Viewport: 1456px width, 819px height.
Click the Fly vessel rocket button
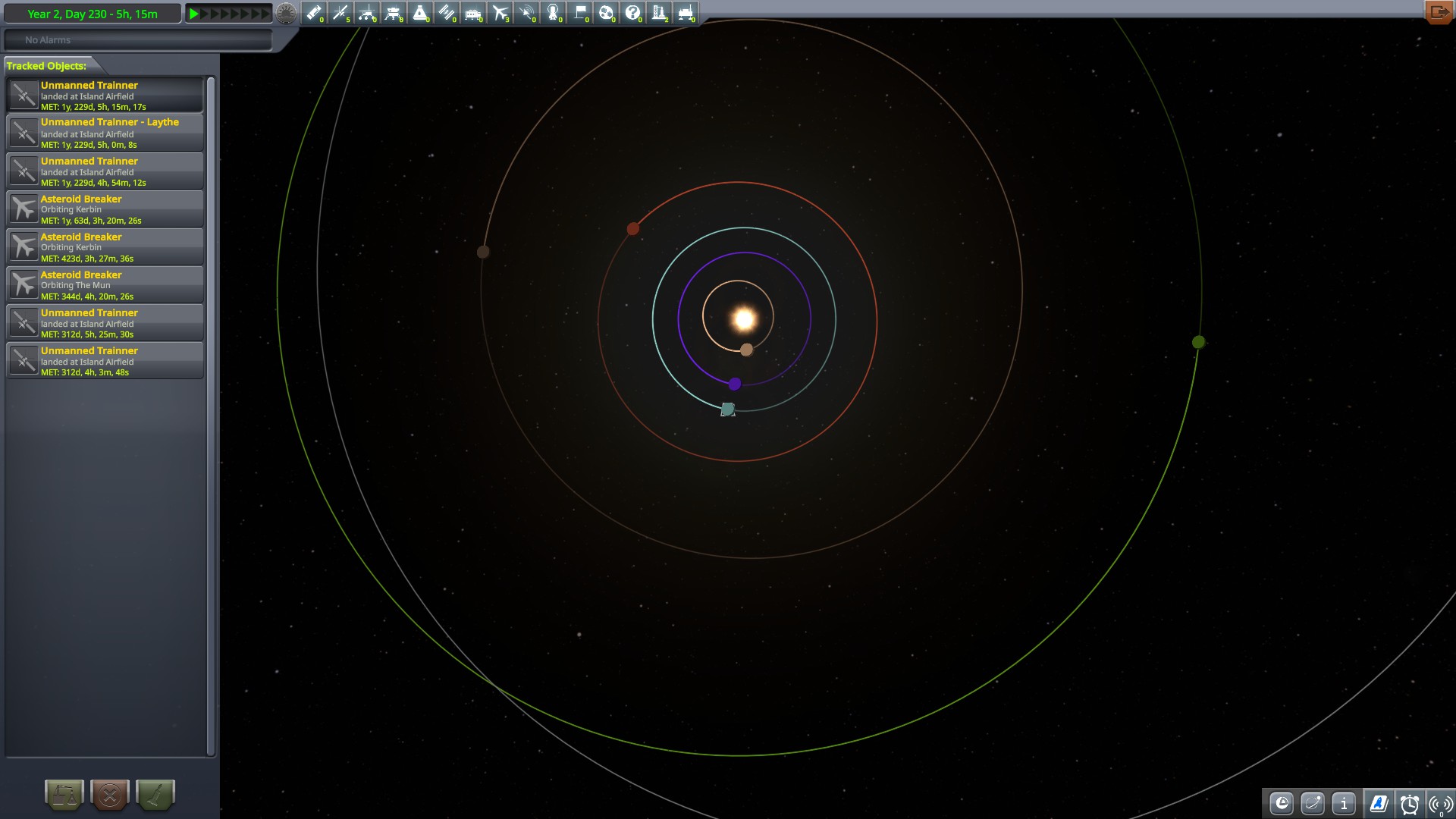(155, 795)
